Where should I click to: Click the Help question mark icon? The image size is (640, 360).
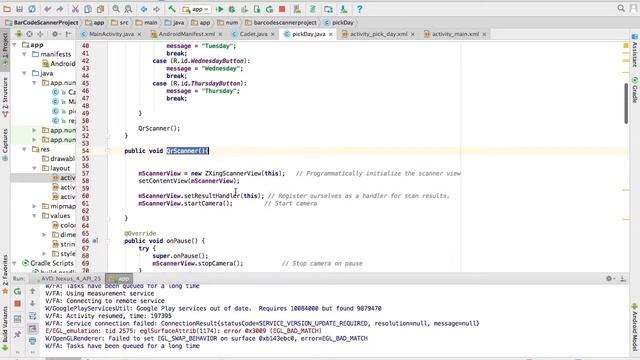coord(360,9)
